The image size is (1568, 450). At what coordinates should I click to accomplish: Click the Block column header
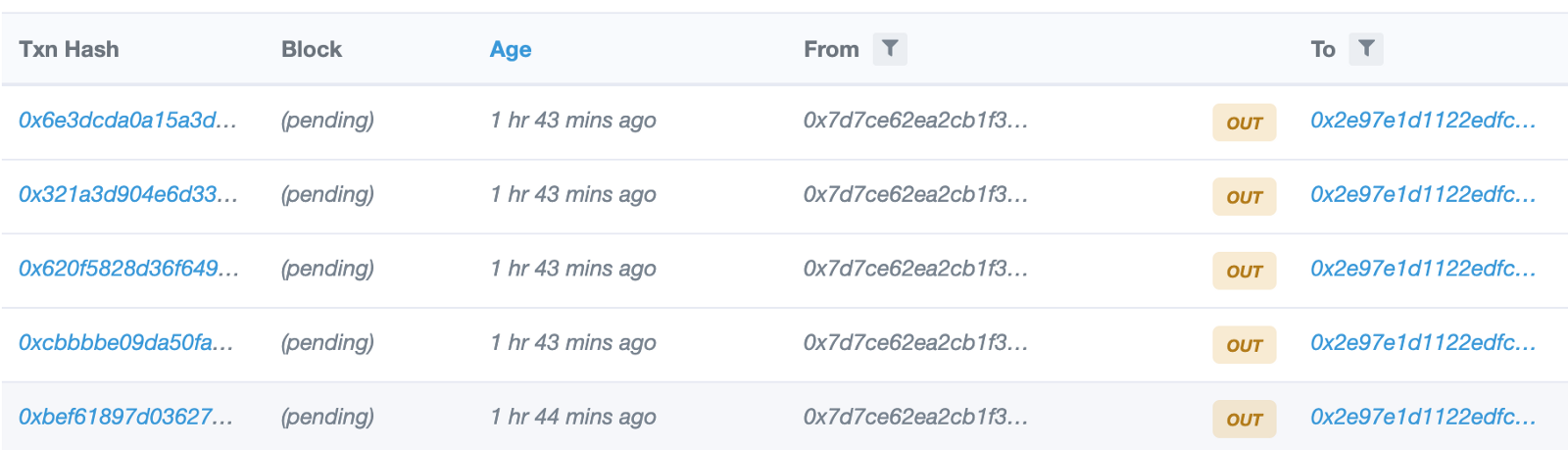(x=311, y=49)
